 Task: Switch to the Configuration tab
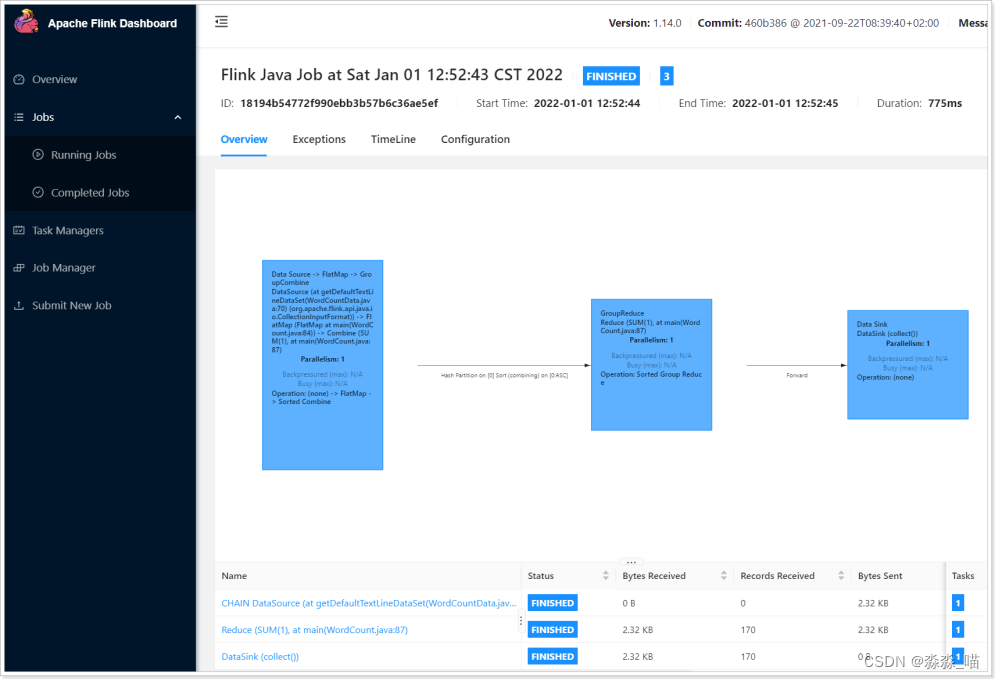475,139
